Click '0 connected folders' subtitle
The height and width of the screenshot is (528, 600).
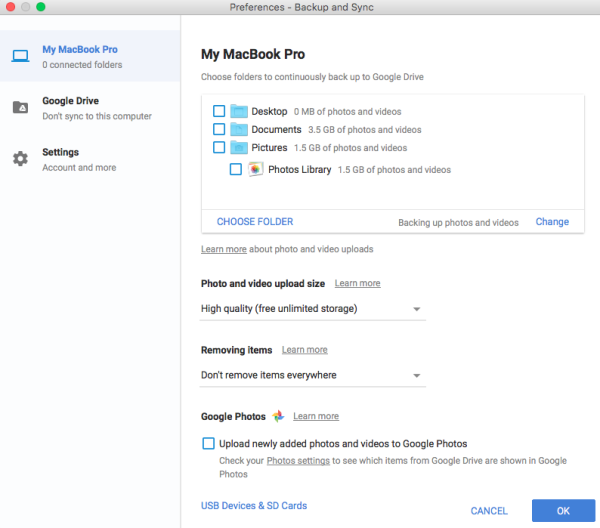coord(82,65)
